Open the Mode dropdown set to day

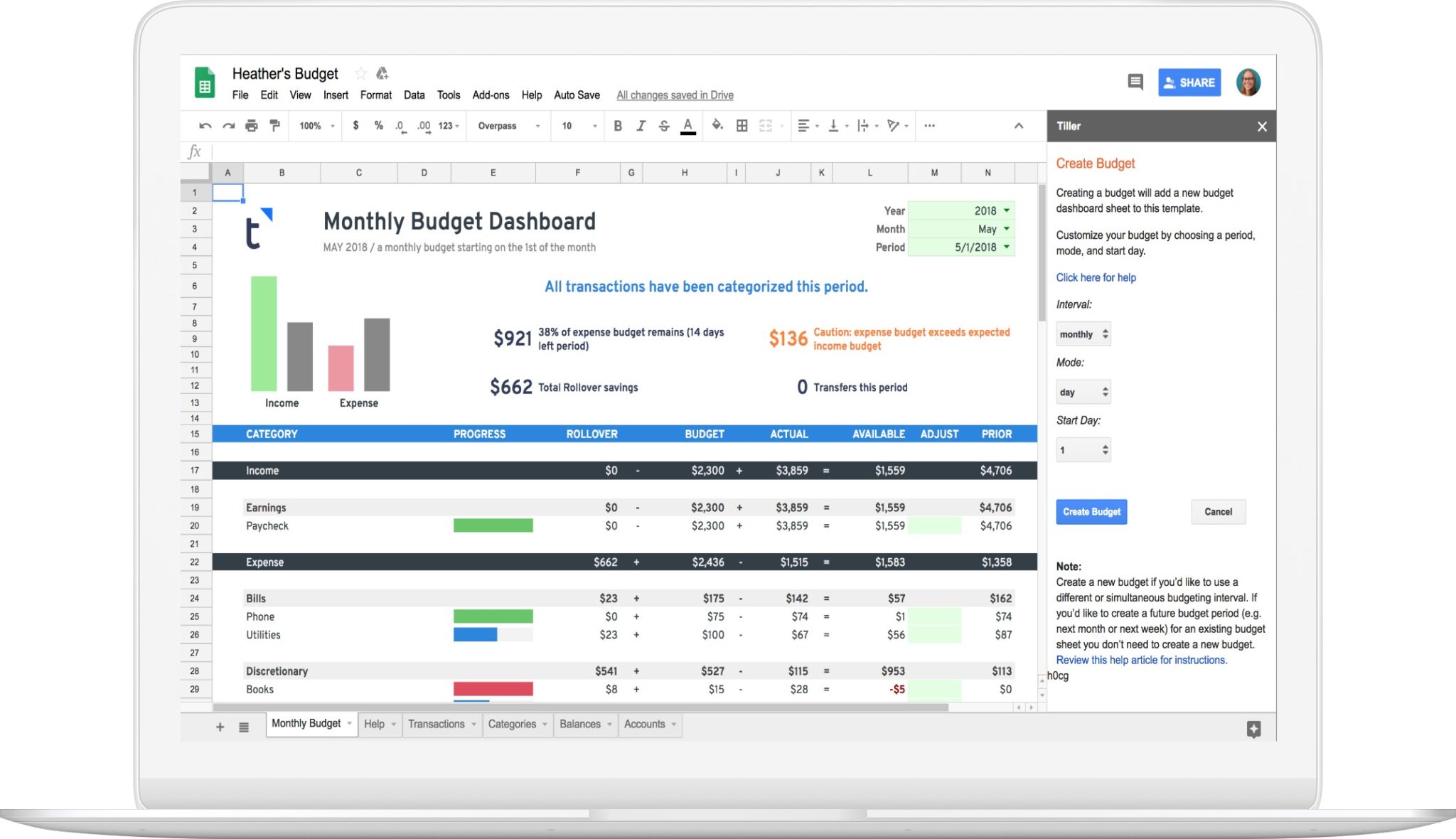pyautogui.click(x=1083, y=392)
